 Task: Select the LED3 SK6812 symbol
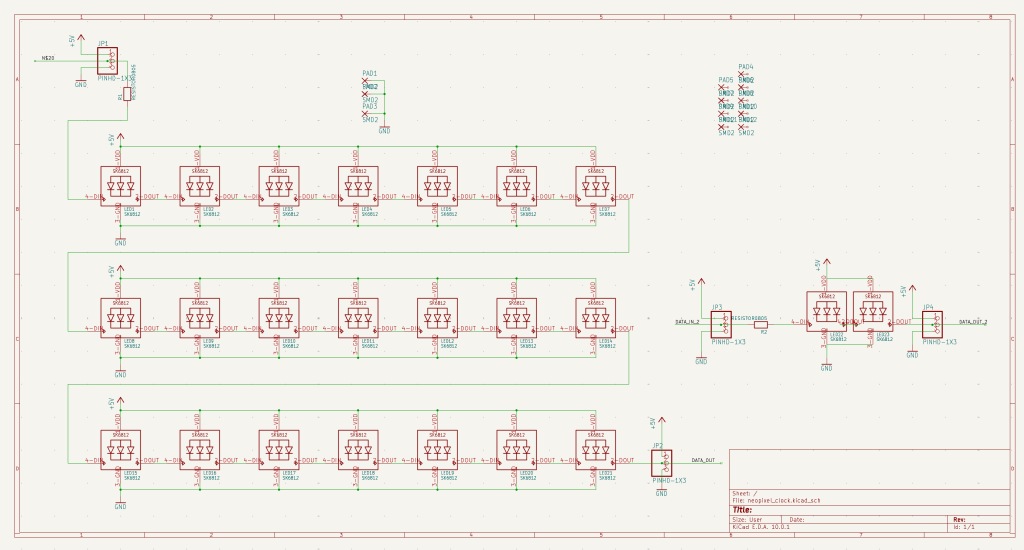279,187
